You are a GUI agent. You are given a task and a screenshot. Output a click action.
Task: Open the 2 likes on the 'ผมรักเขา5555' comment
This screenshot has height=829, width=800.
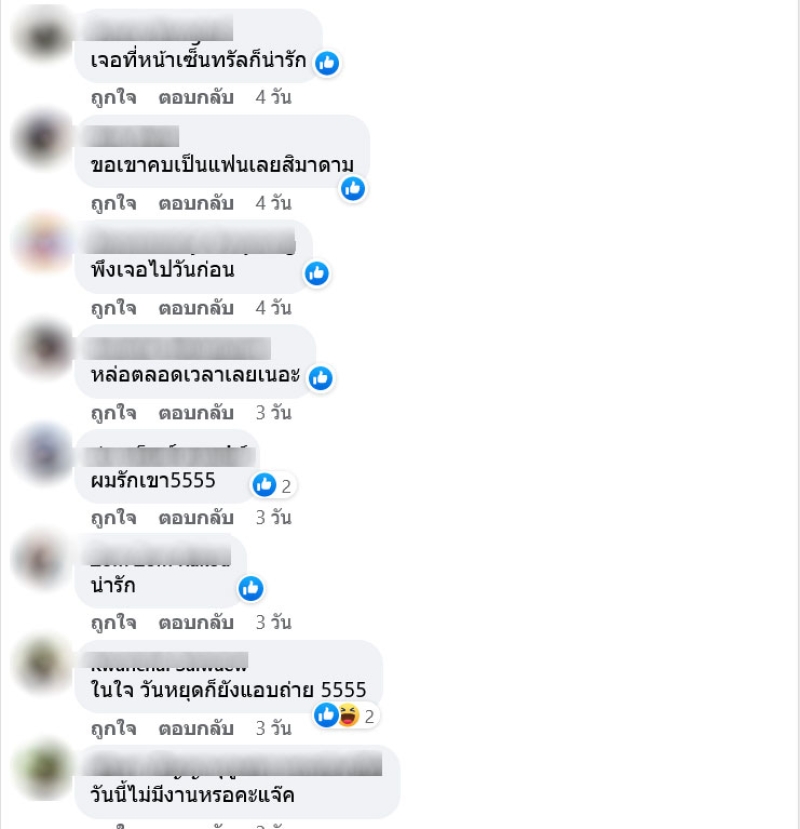pos(273,485)
